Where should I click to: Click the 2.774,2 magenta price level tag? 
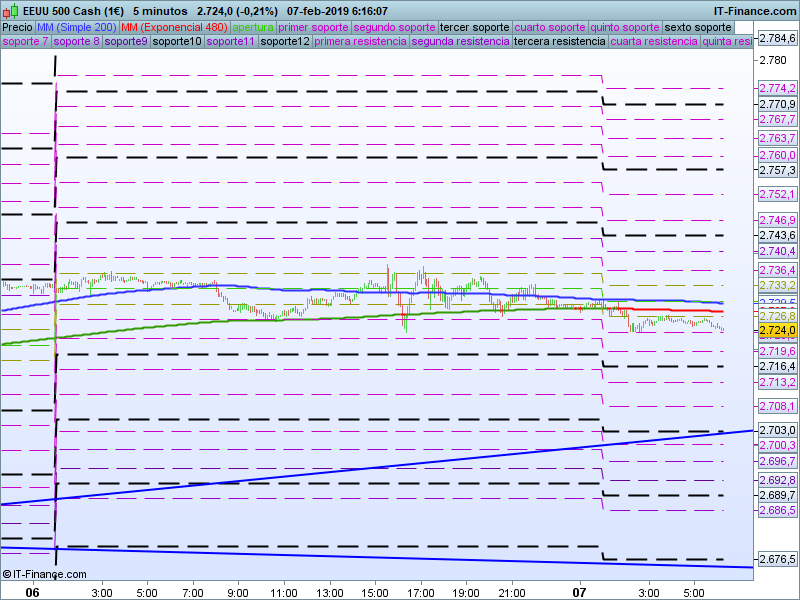[x=776, y=89]
